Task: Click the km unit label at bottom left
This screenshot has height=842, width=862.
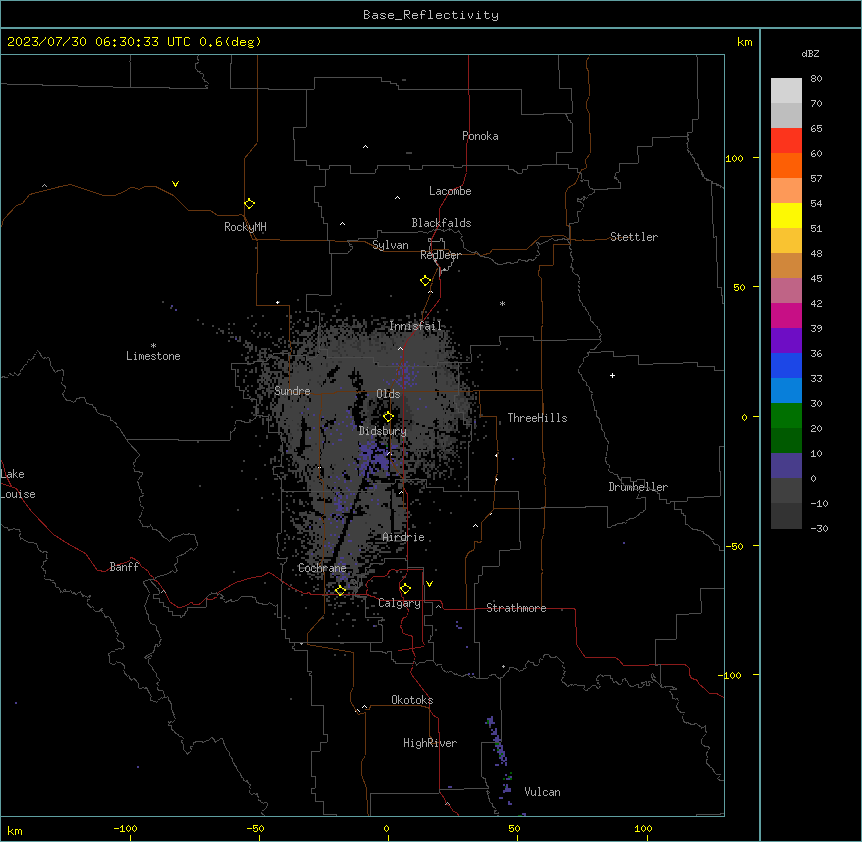Action: [x=15, y=830]
